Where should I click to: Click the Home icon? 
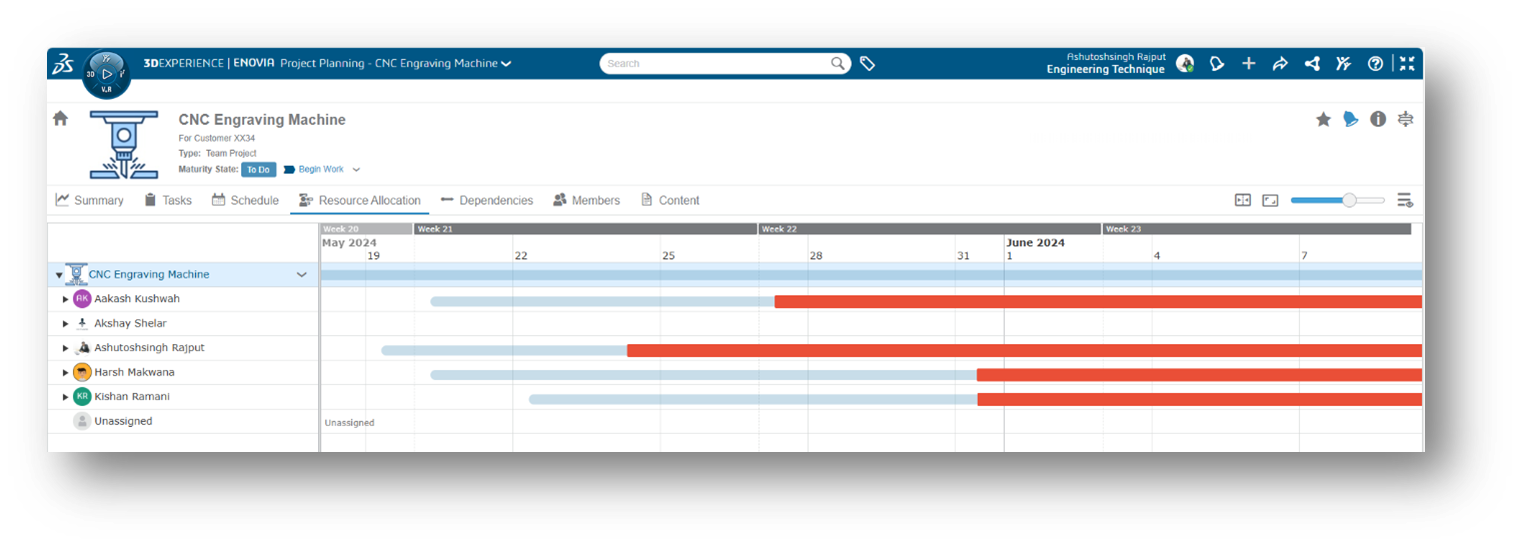coord(60,118)
